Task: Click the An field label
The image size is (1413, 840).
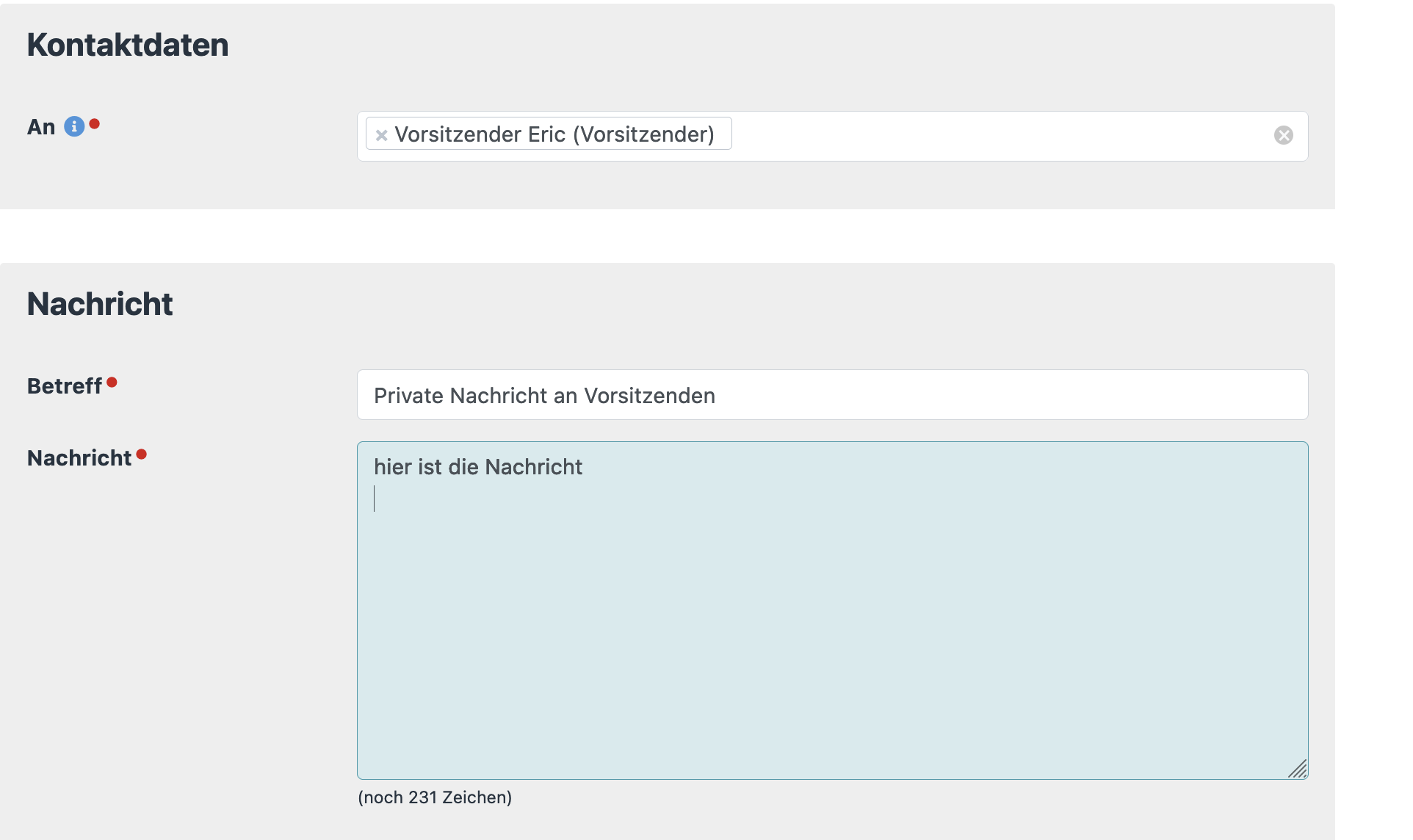Action: pos(41,127)
